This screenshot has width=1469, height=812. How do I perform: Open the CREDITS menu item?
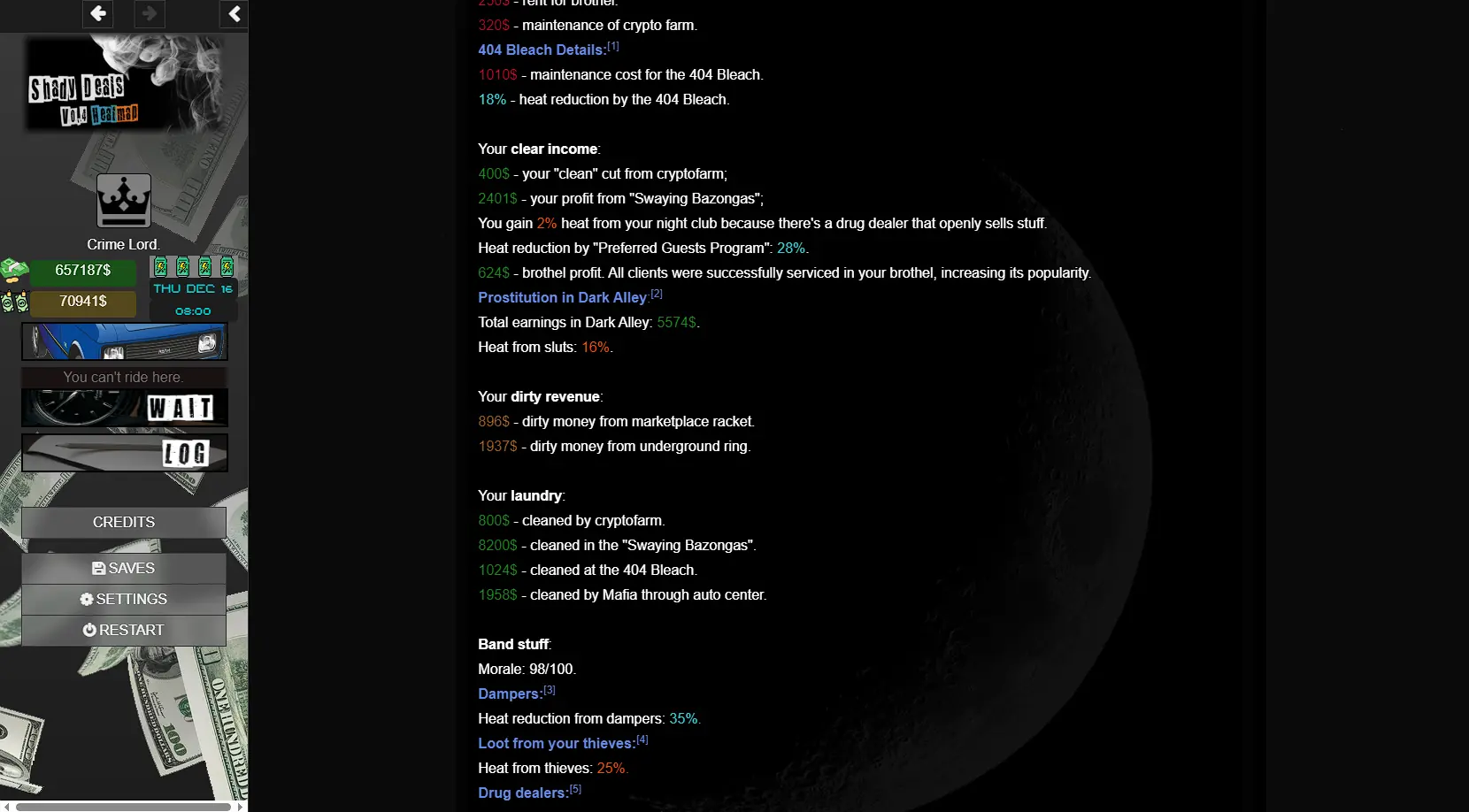coord(124,523)
